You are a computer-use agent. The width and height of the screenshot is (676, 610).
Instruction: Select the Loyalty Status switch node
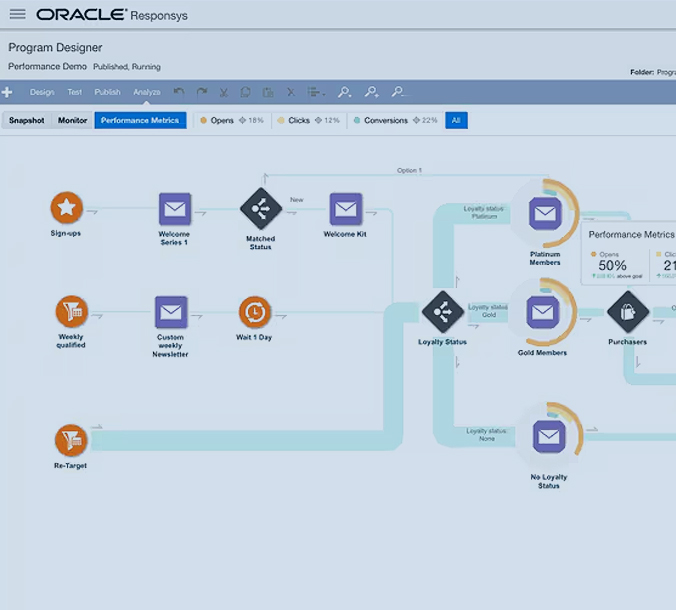[442, 311]
